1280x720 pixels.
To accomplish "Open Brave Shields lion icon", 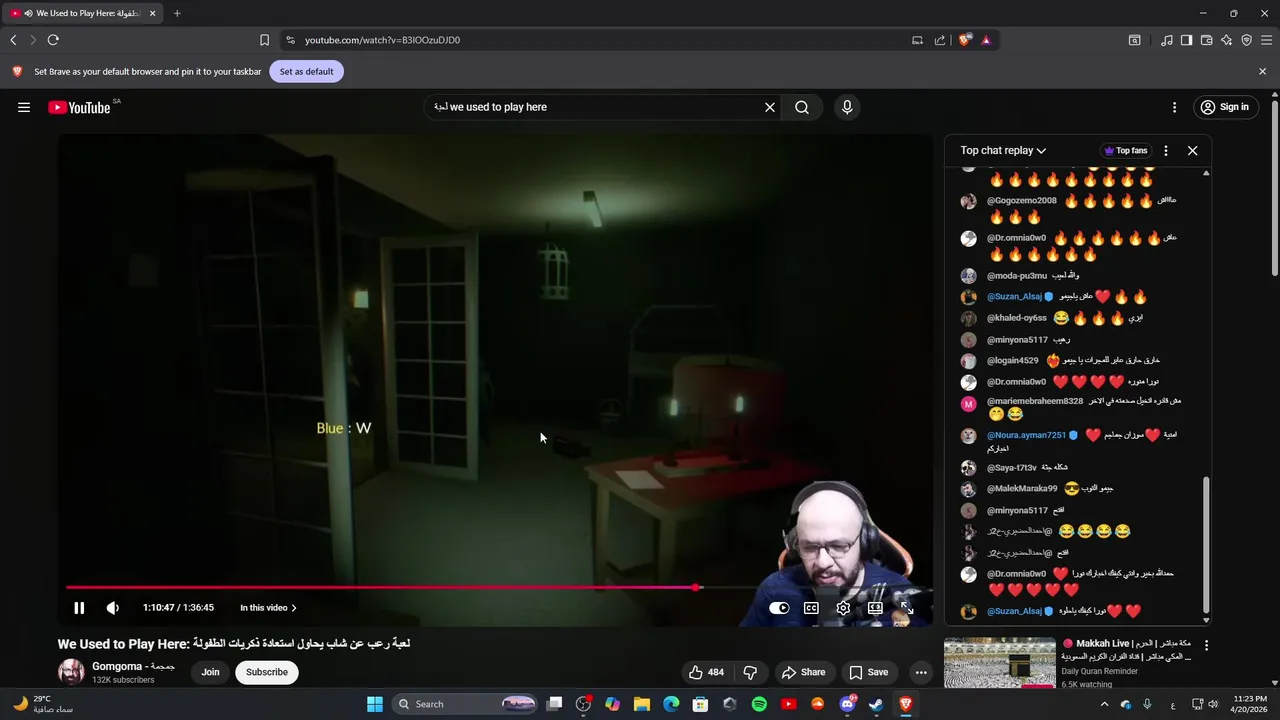I will coord(964,40).
